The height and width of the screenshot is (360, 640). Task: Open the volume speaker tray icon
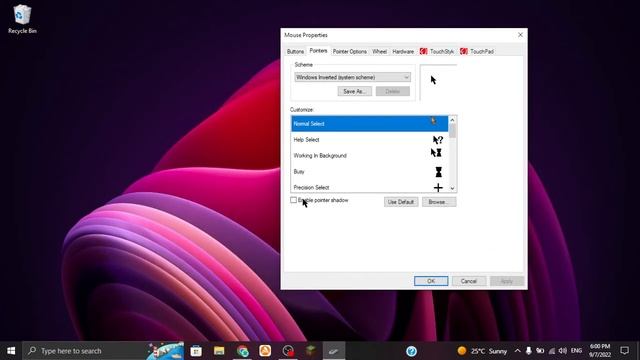point(562,351)
